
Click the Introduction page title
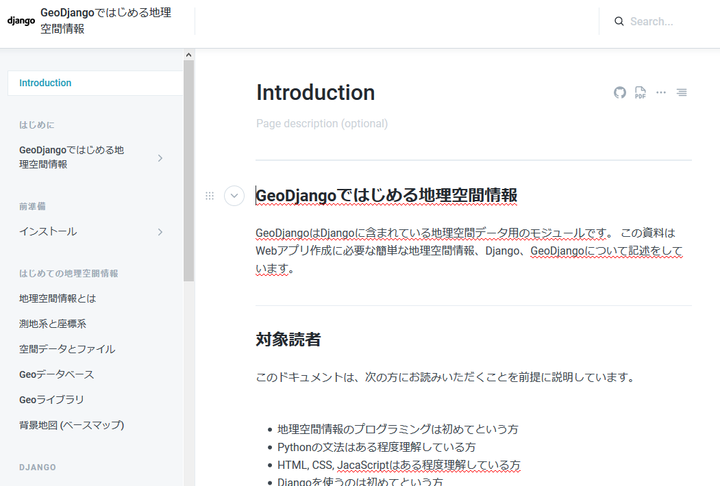[x=315, y=92]
